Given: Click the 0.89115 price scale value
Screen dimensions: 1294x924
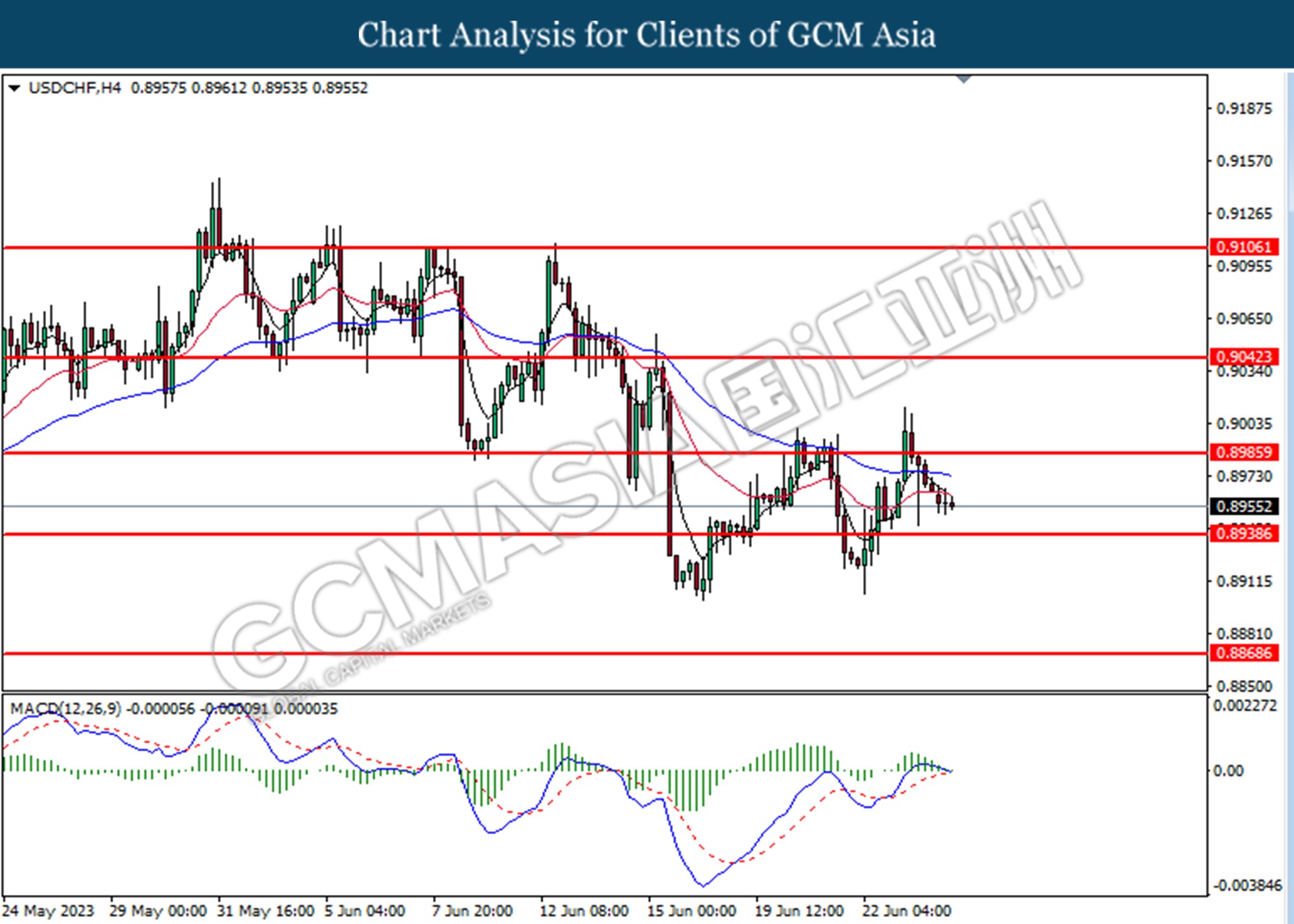Looking at the screenshot, I should pos(1244,581).
